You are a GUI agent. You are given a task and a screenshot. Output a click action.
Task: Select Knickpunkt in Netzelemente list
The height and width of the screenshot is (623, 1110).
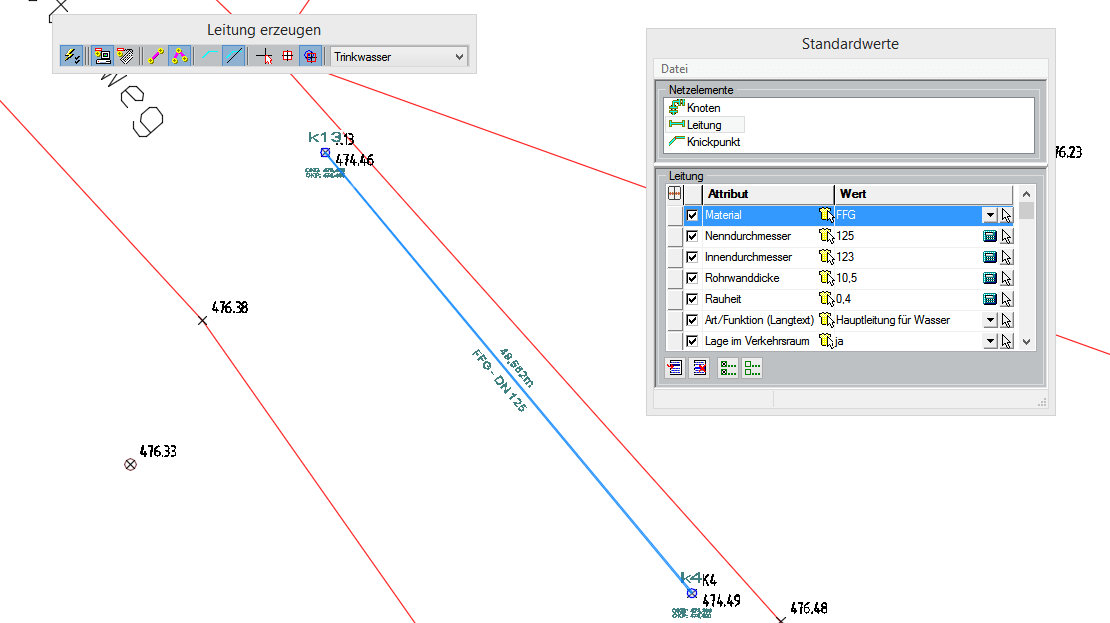click(x=712, y=142)
